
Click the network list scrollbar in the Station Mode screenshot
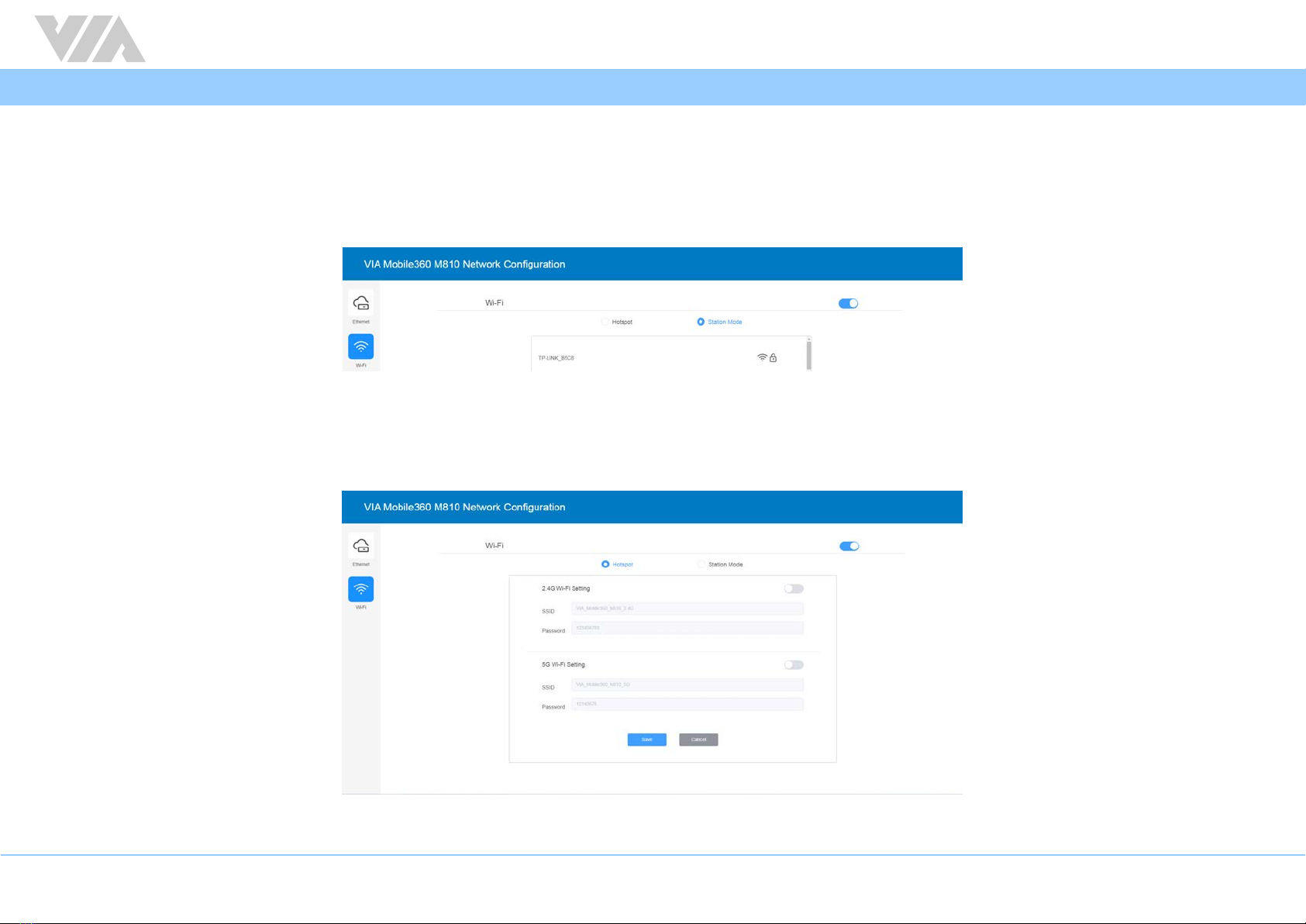pos(809,353)
